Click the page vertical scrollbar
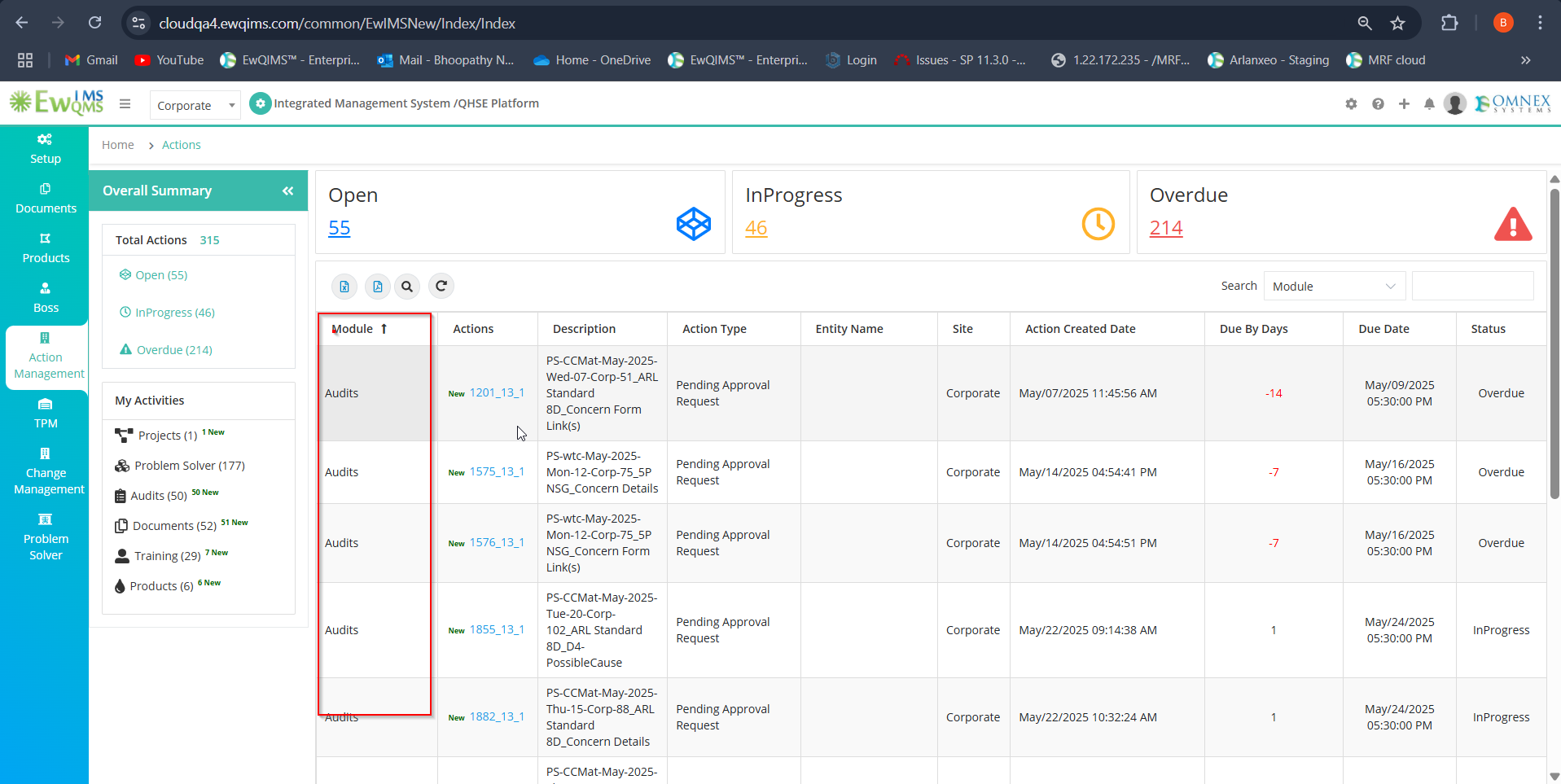The height and width of the screenshot is (784, 1561). (x=1554, y=345)
